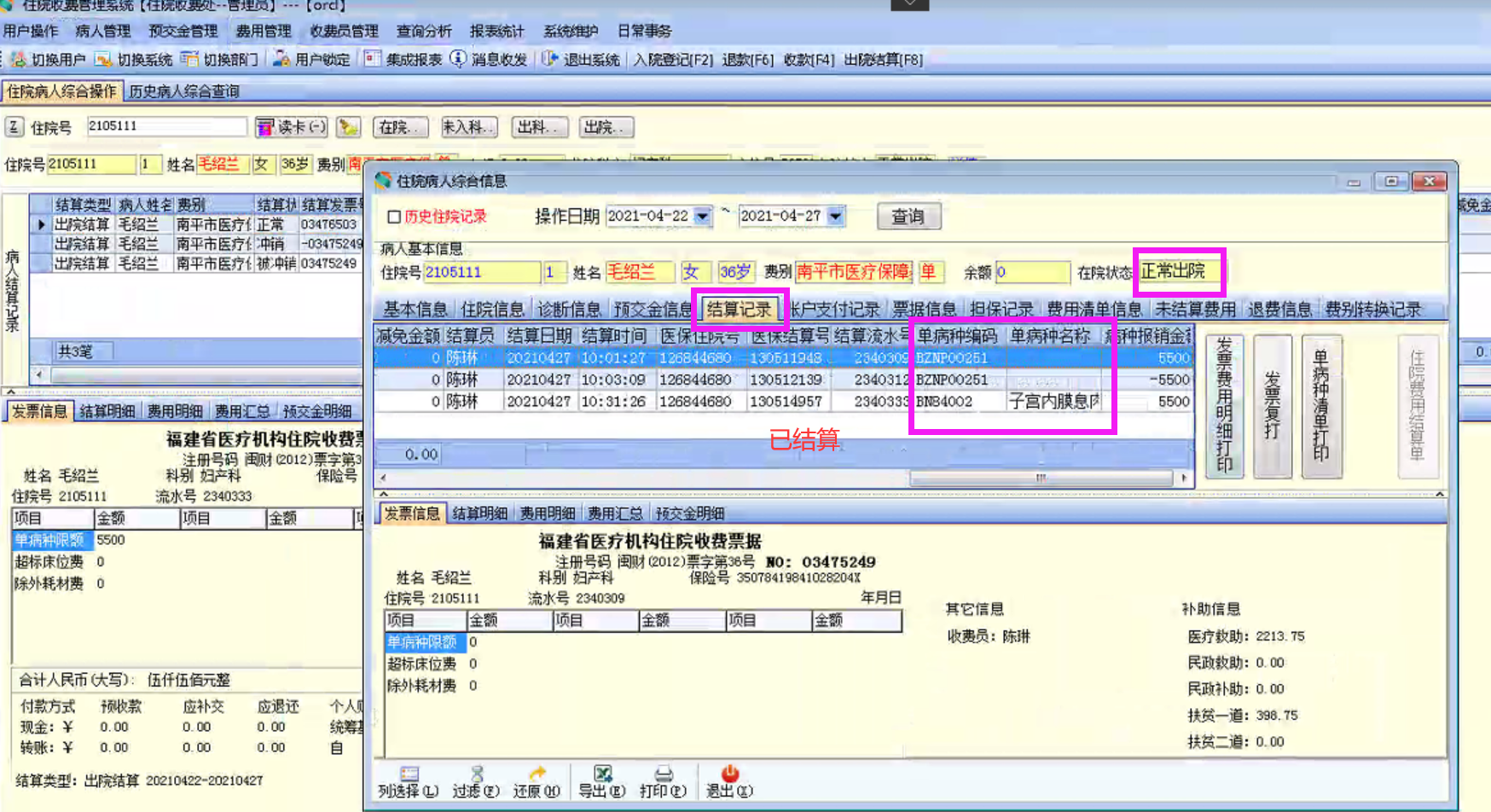Open the 用户操作 menu
Image resolution: width=1491 pixels, height=812 pixels.
(x=31, y=31)
